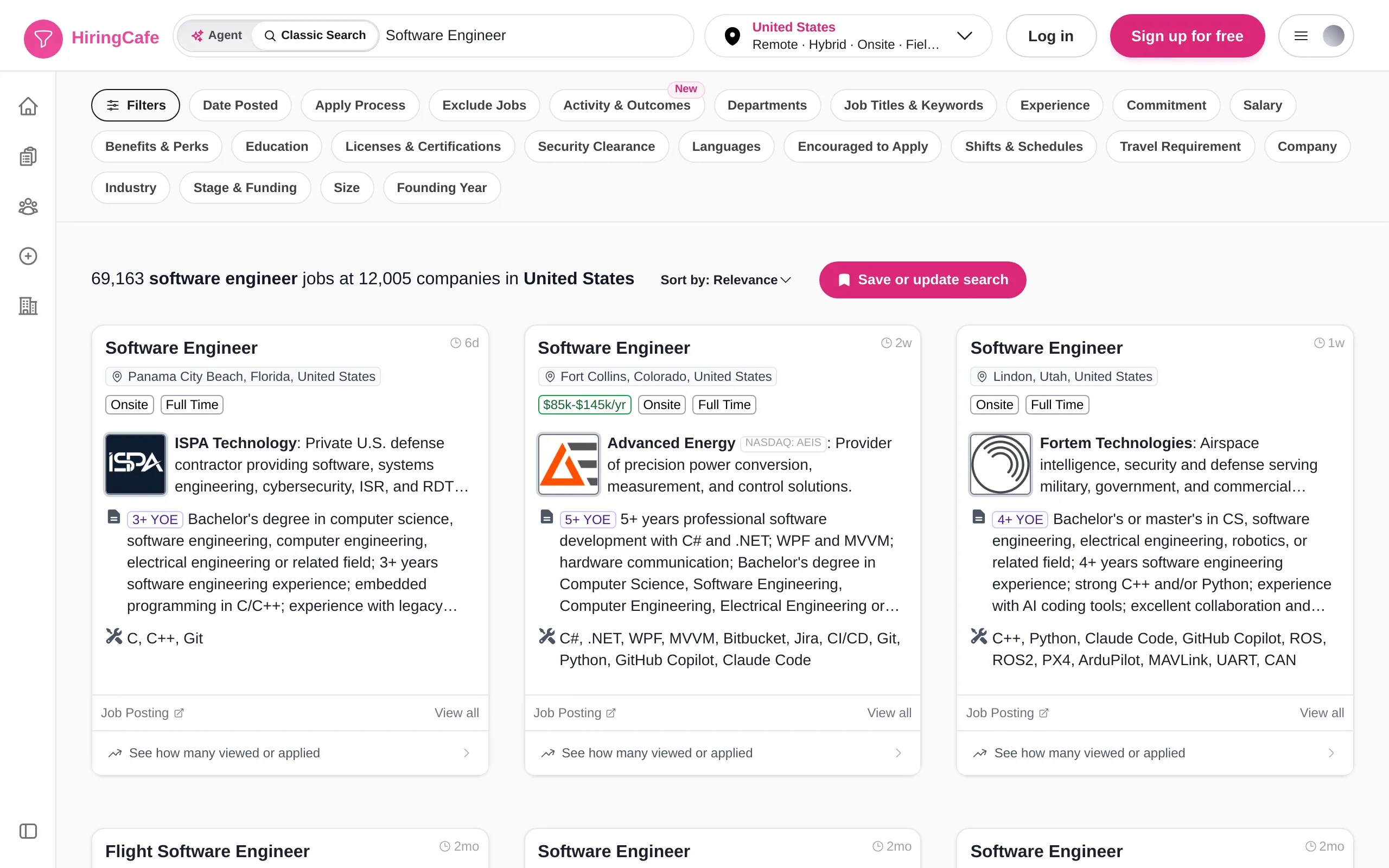Open ISPA Technology Job Posting link
Screen dimensions: 1389x868
point(142,712)
